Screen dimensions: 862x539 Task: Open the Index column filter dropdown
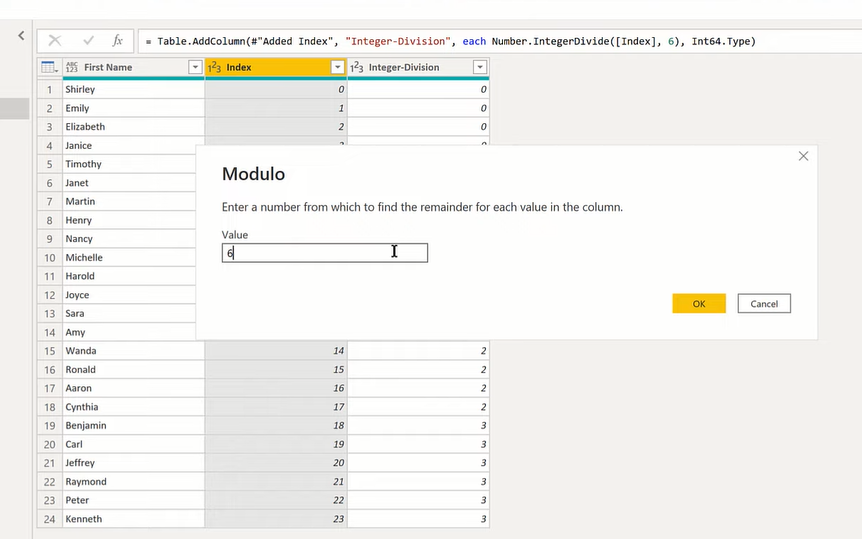pyautogui.click(x=338, y=67)
